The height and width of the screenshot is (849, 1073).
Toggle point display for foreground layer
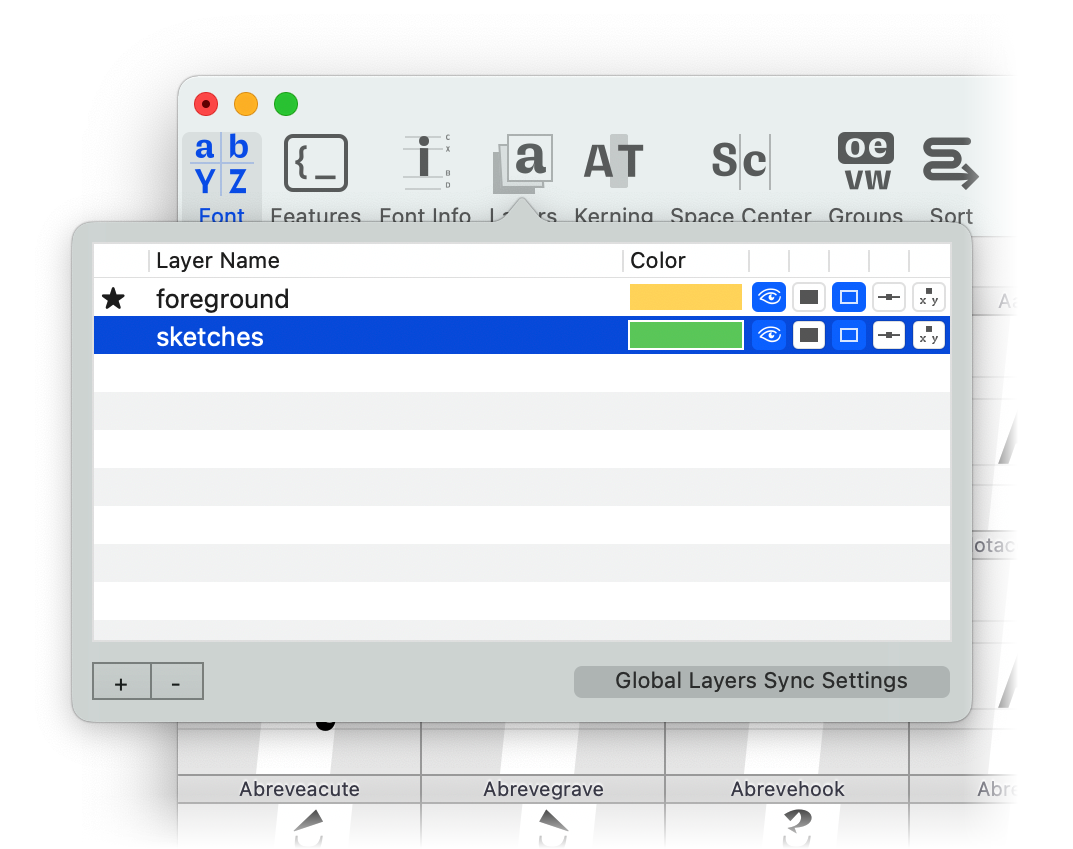[889, 298]
